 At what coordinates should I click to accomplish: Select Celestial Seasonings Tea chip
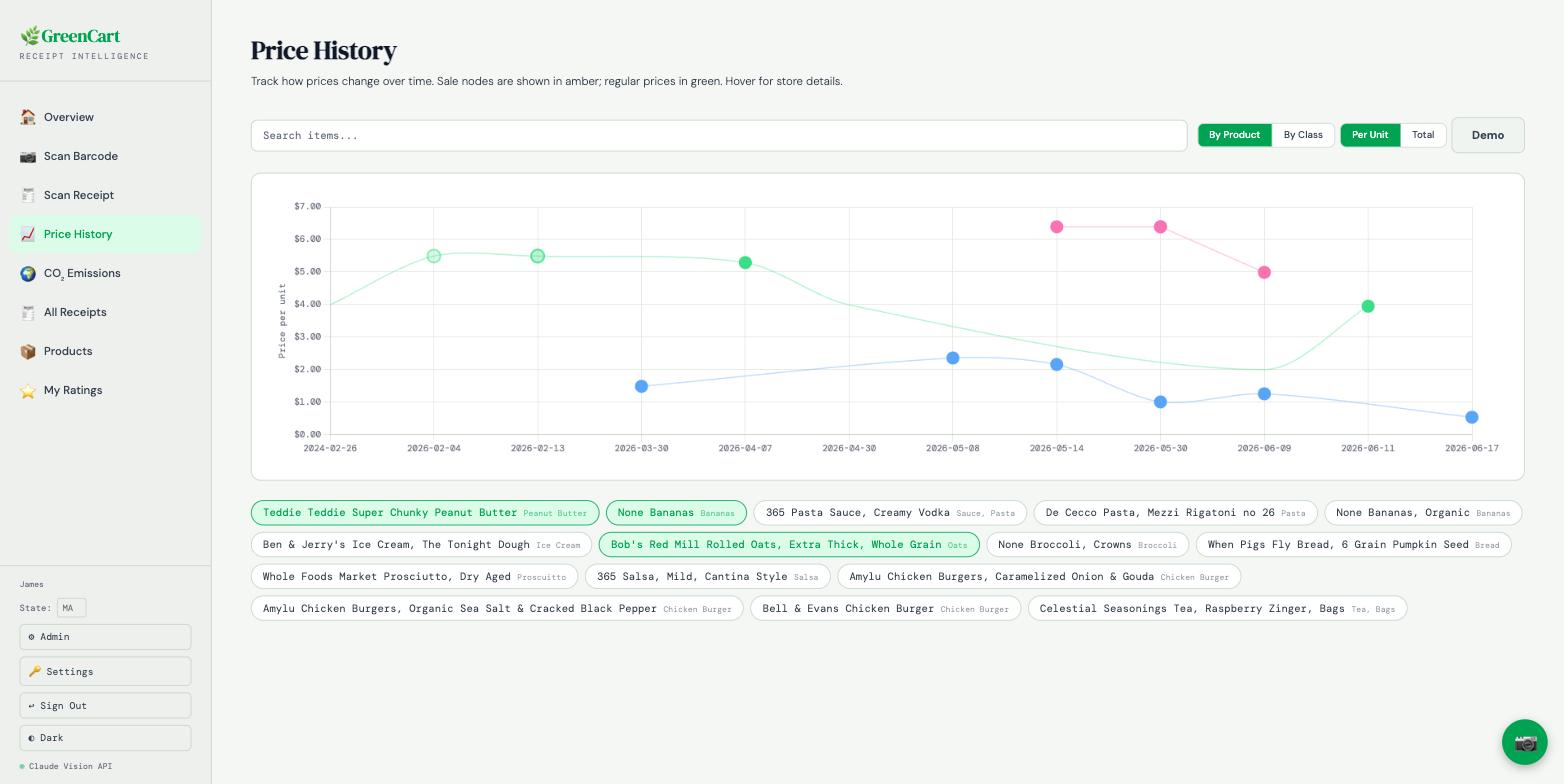1217,609
